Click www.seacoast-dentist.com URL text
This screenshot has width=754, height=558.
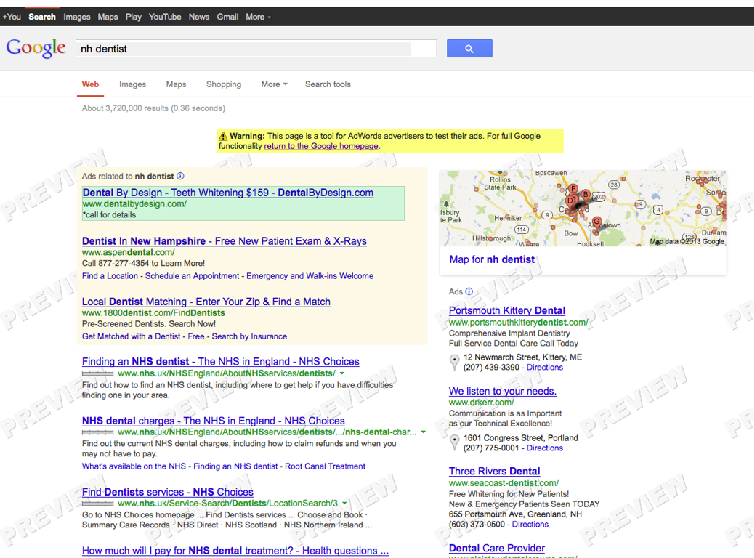click(504, 483)
